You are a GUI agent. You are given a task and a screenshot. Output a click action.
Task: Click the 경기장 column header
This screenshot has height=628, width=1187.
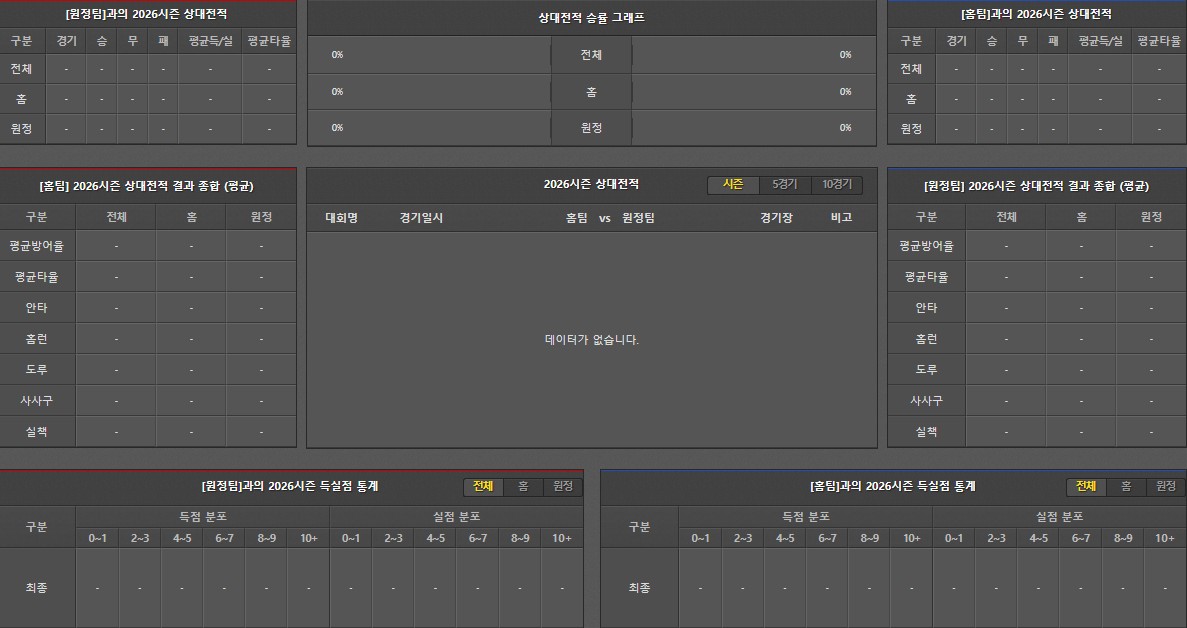tap(776, 218)
